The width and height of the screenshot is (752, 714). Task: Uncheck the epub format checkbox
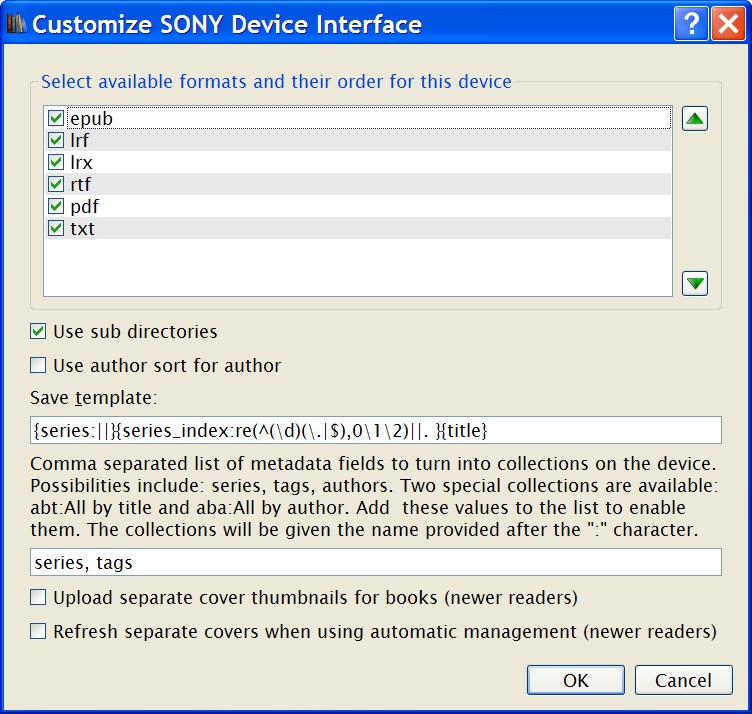pos(56,119)
